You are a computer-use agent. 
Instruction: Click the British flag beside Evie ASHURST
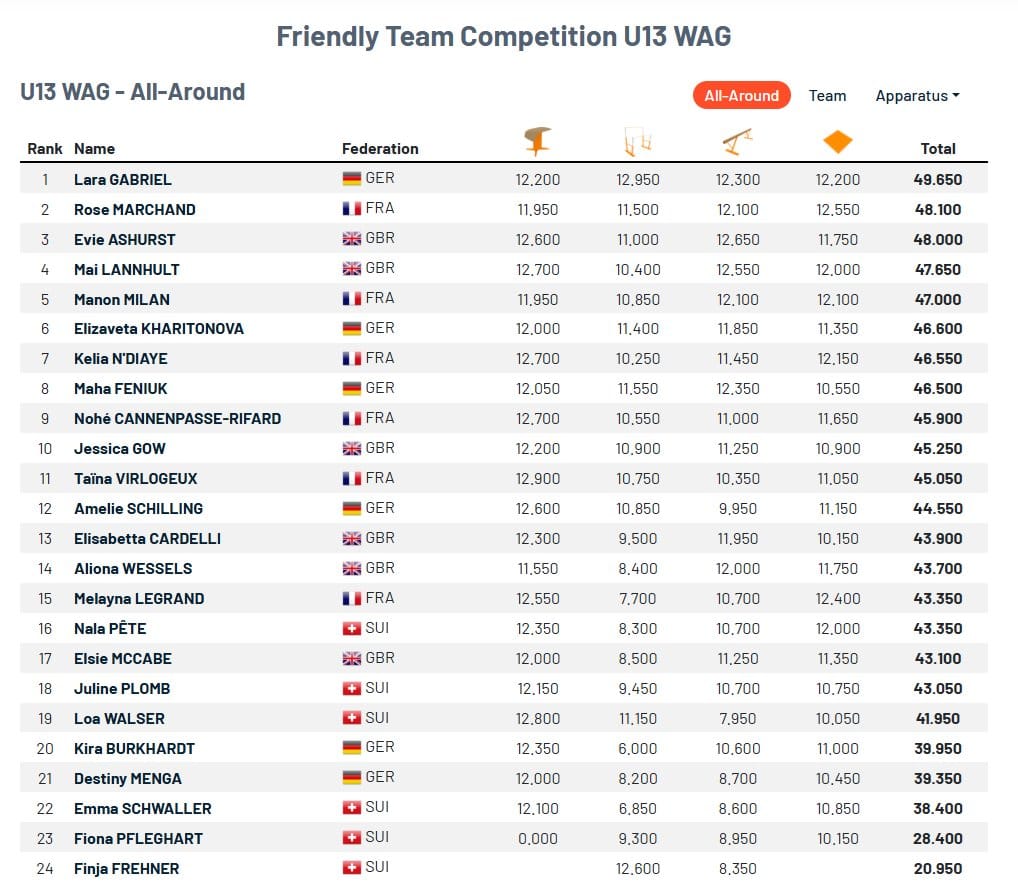351,239
